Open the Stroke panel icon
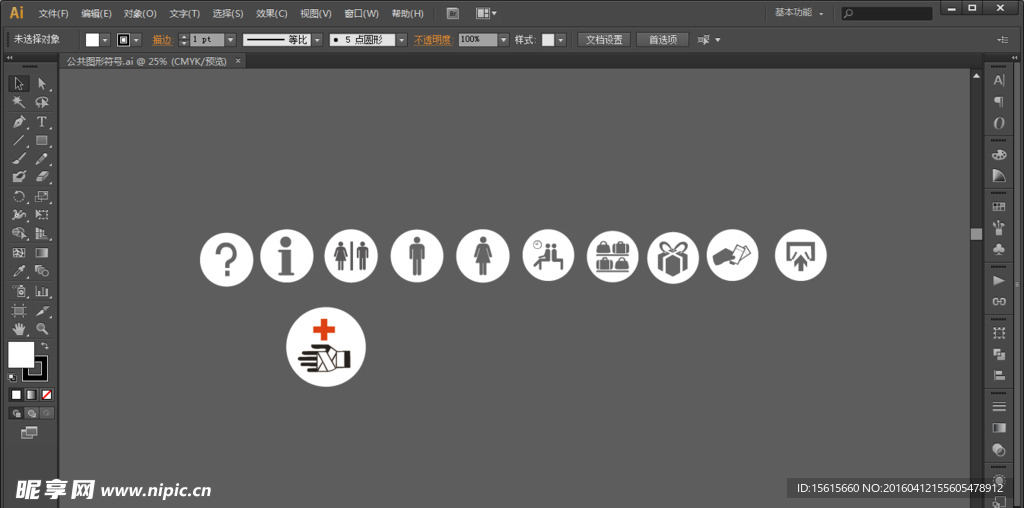 click(x=999, y=406)
